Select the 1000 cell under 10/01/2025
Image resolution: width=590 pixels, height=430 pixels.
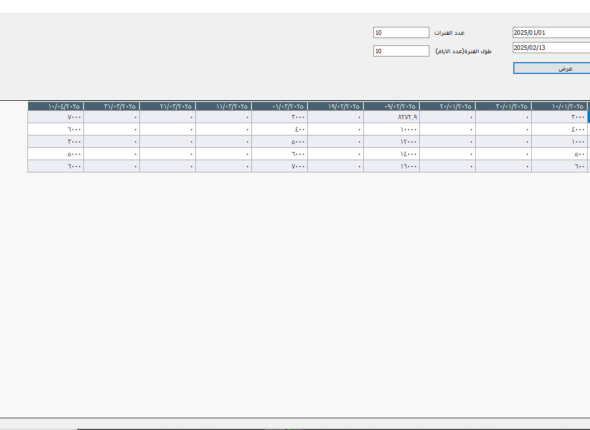pyautogui.click(x=560, y=142)
